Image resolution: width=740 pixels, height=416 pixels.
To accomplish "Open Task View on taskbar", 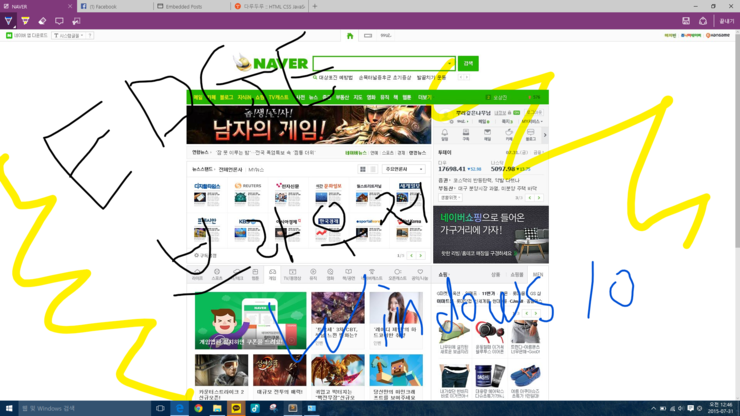I will [x=160, y=408].
